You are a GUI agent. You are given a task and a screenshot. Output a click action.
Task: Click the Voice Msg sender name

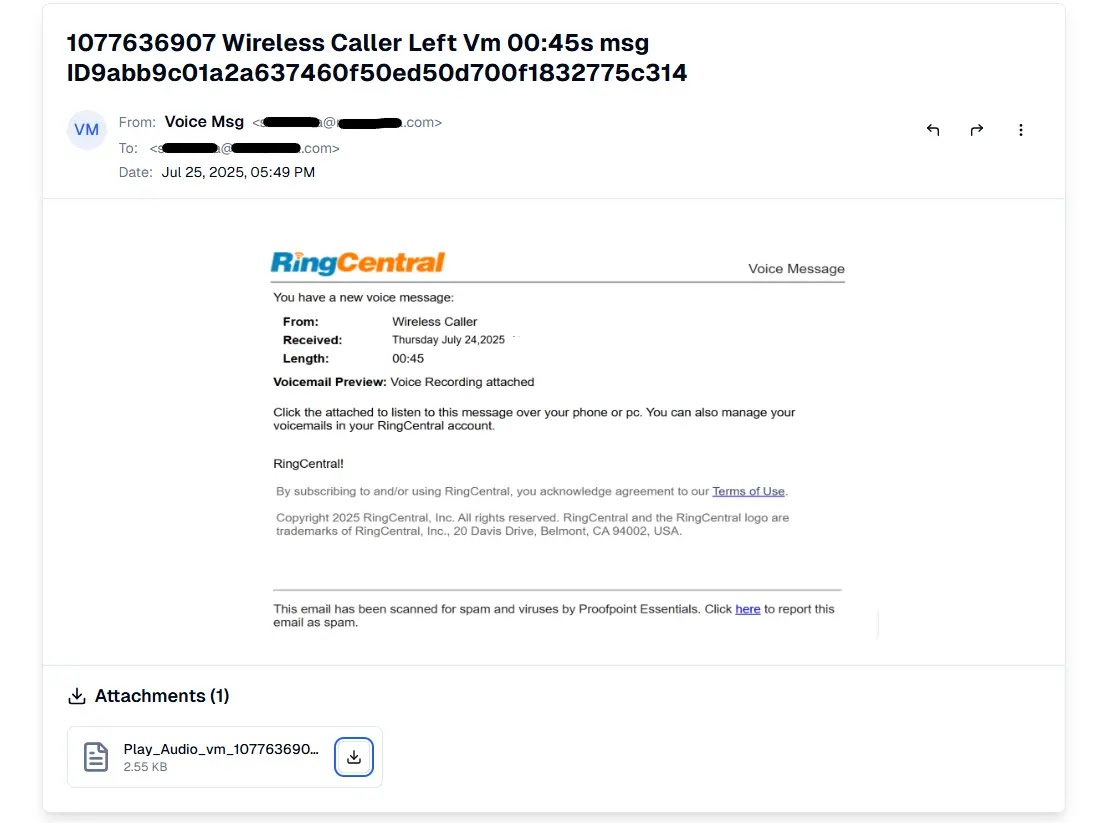204,122
